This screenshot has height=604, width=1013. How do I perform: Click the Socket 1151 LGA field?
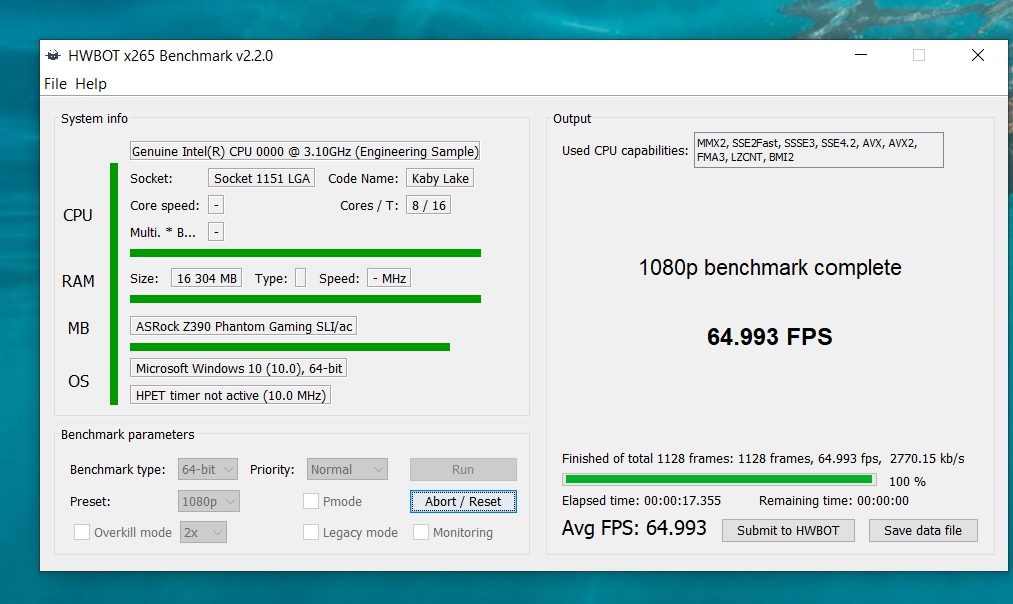pos(262,178)
